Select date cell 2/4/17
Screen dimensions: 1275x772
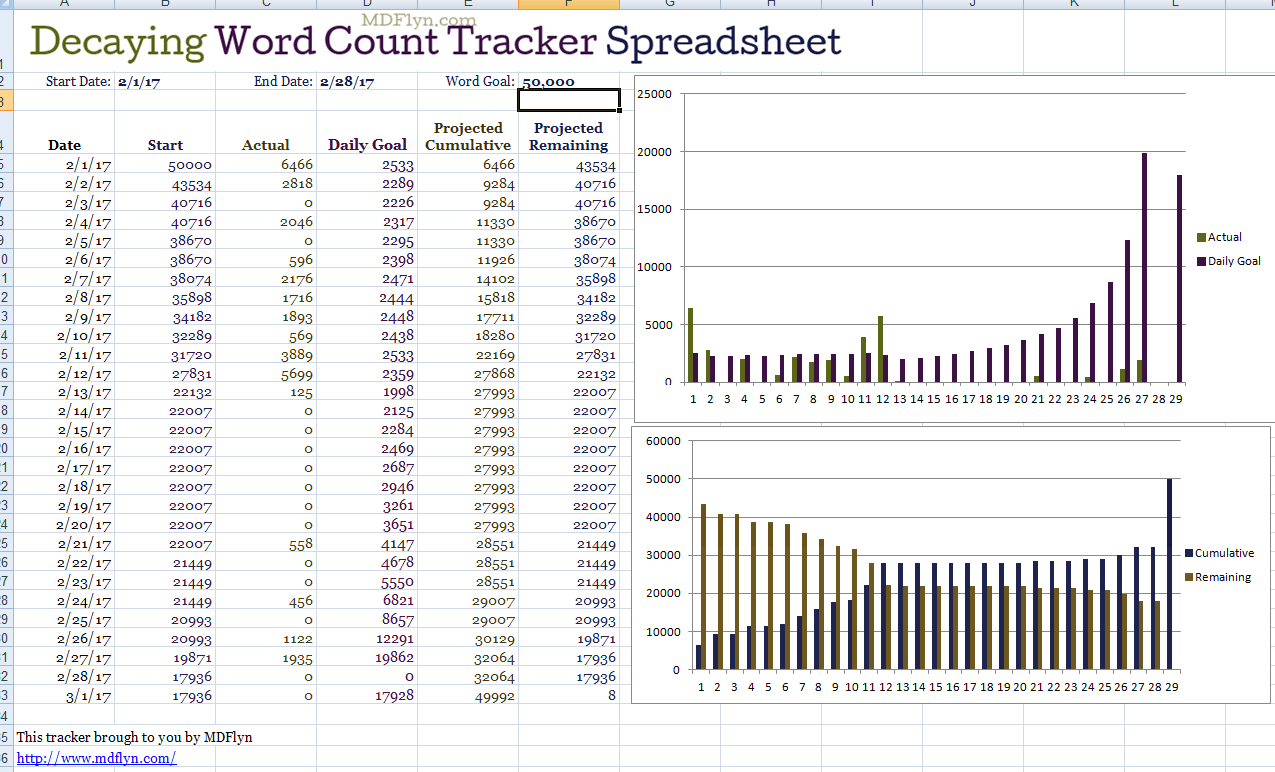(89, 222)
